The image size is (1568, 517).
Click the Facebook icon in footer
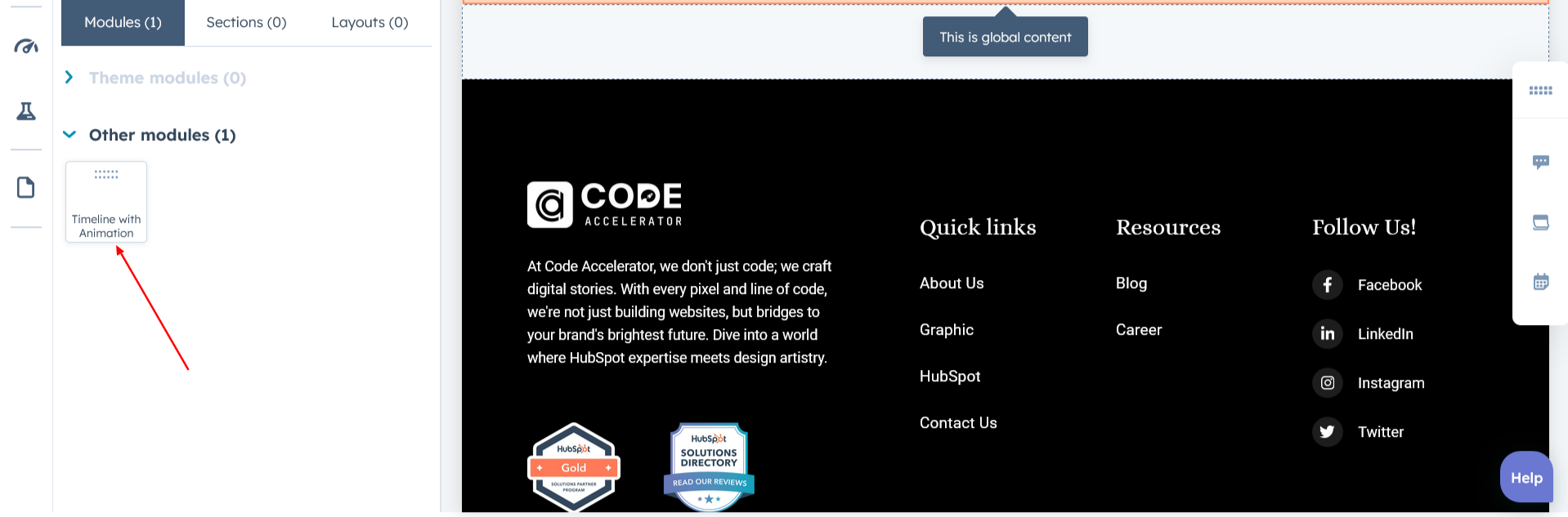coord(1327,285)
